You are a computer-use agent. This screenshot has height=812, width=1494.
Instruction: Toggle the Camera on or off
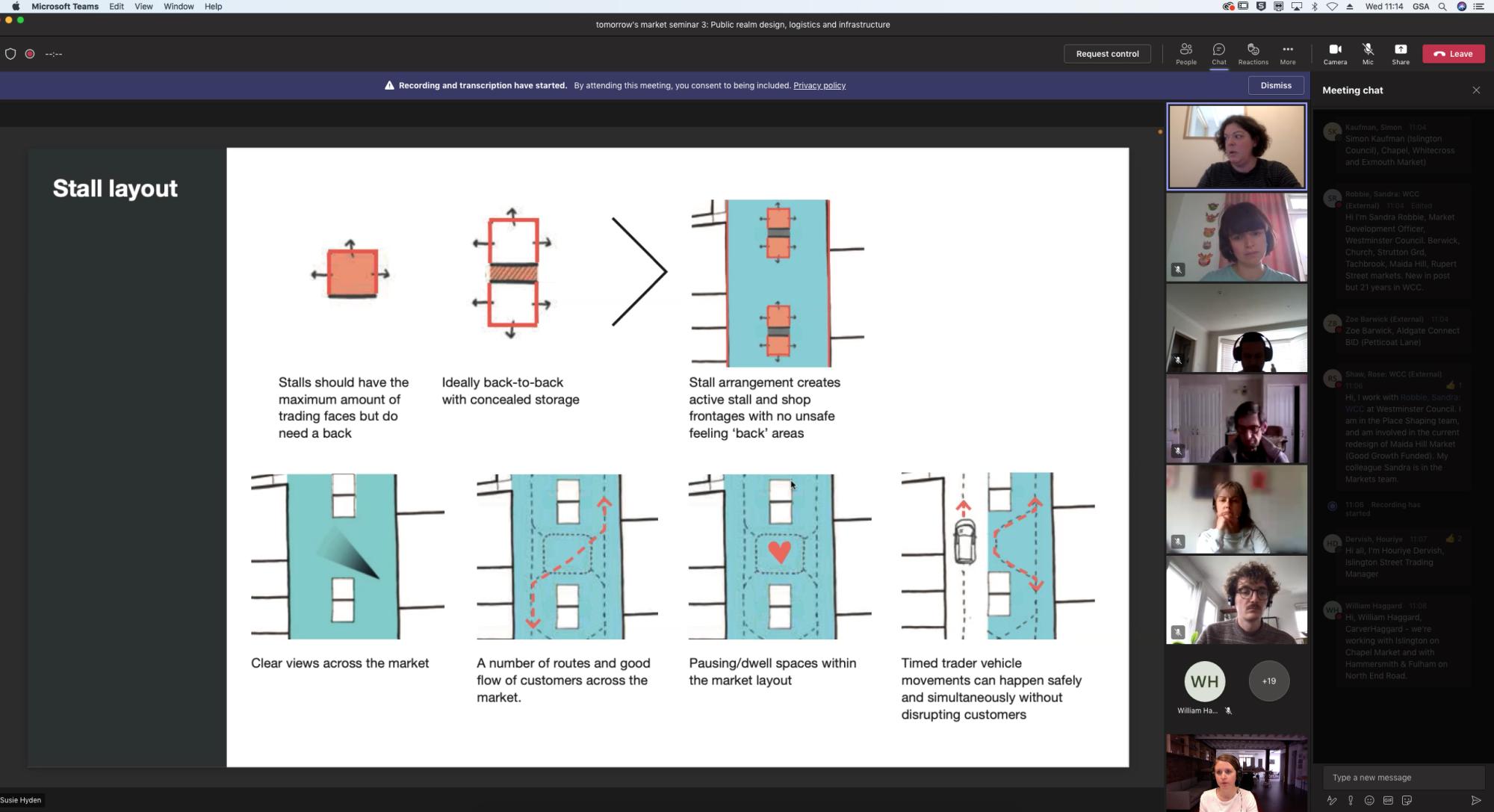pos(1335,53)
